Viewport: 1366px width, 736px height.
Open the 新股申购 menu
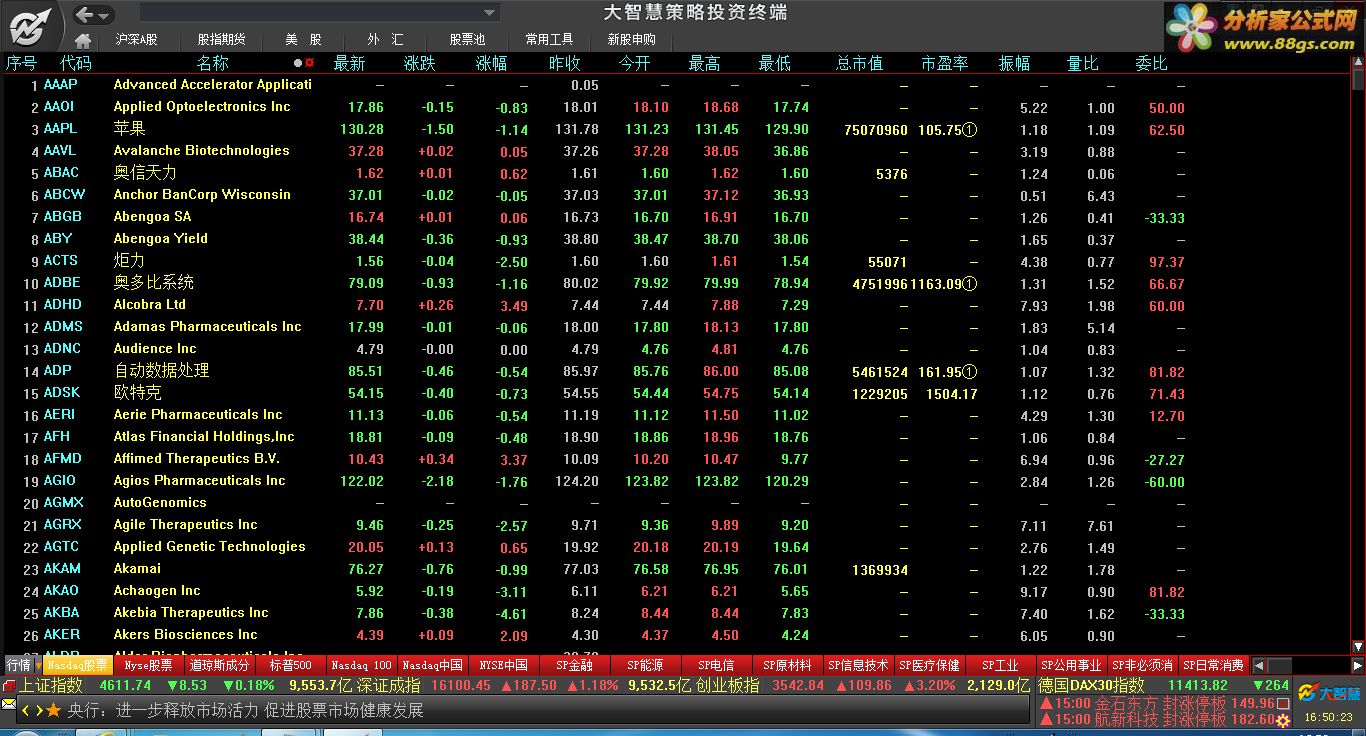click(x=631, y=40)
